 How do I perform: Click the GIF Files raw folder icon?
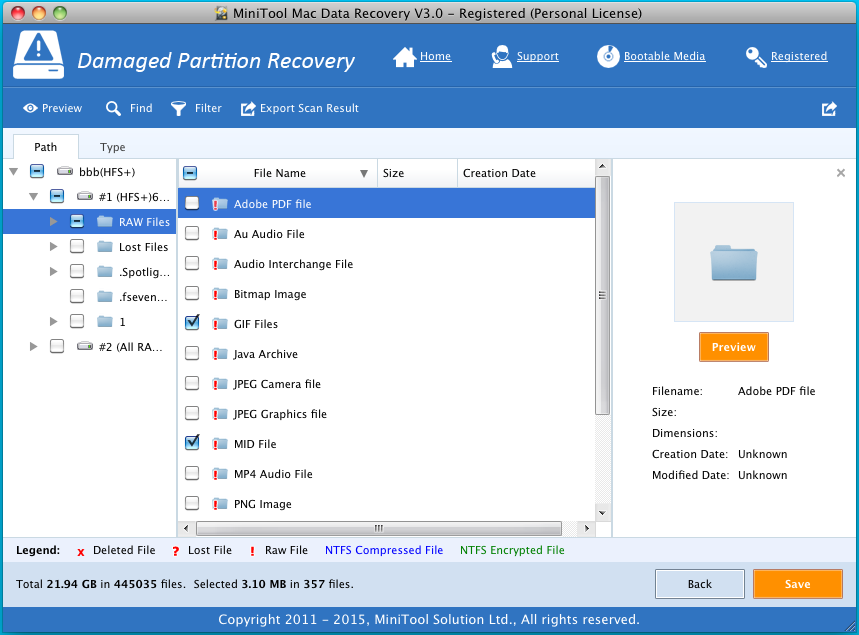(220, 324)
